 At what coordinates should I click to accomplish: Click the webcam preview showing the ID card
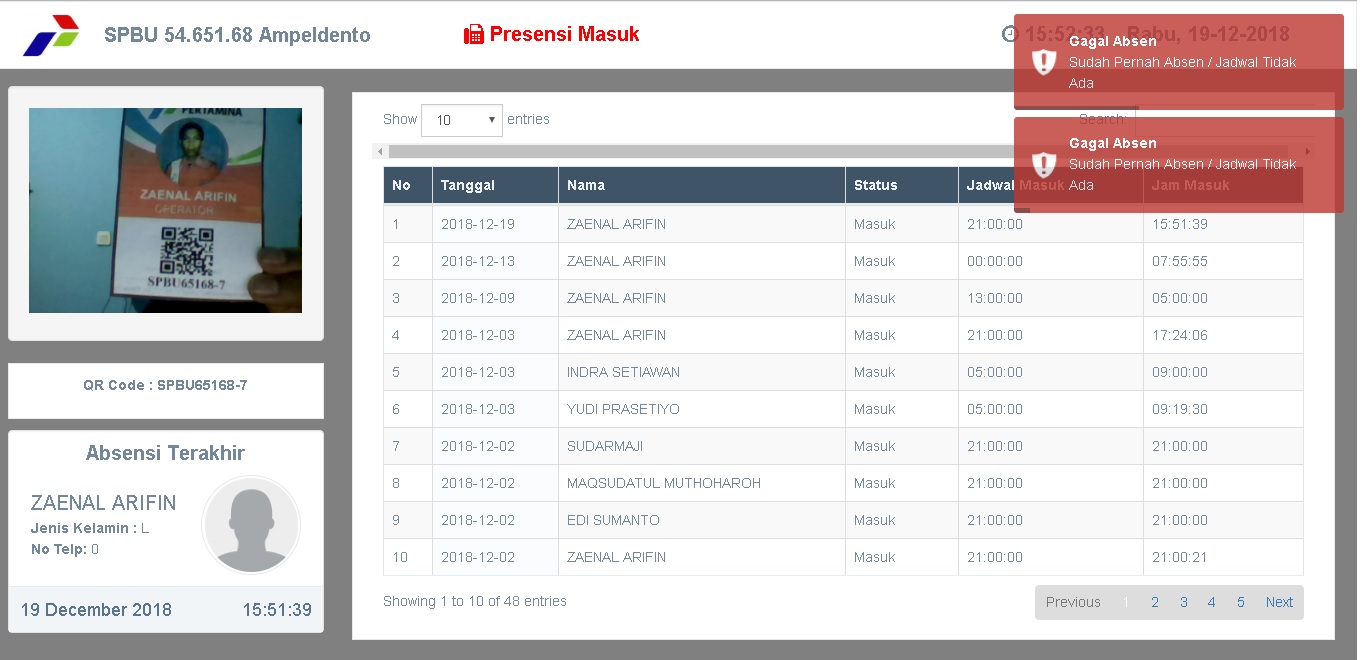click(165, 210)
